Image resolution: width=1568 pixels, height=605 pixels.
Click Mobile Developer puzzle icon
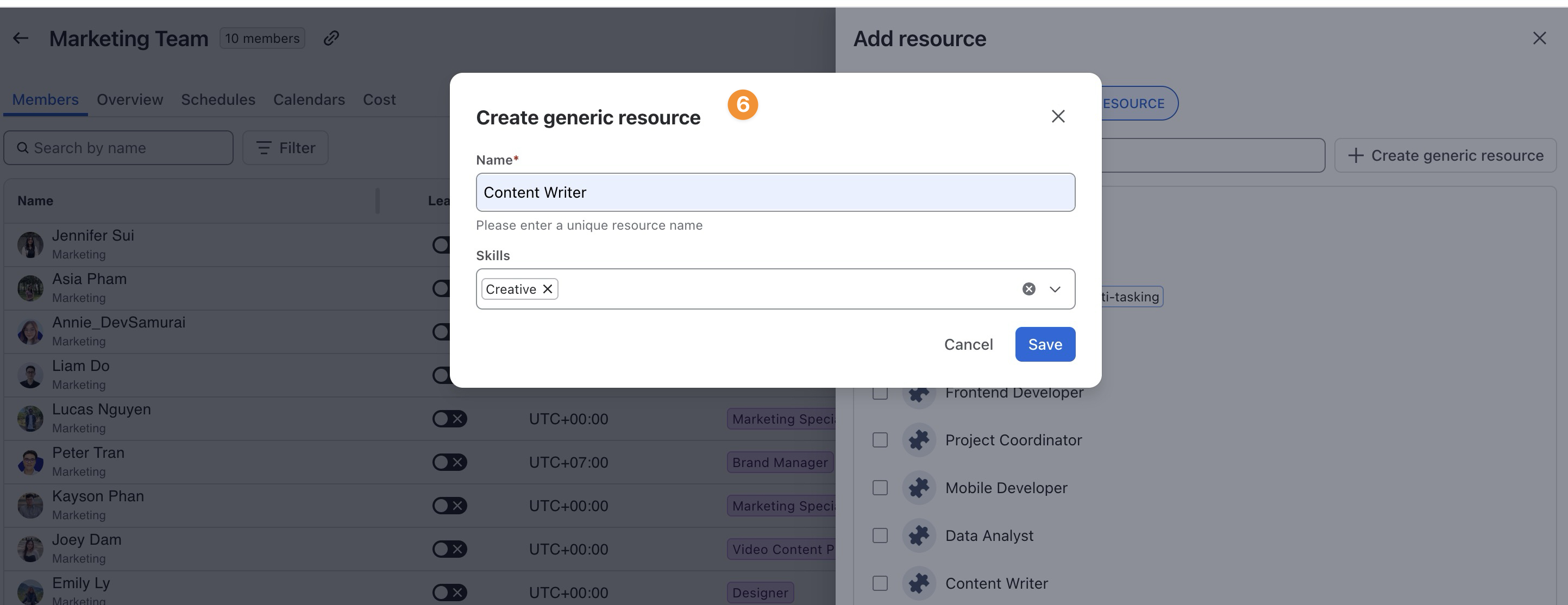coord(919,488)
